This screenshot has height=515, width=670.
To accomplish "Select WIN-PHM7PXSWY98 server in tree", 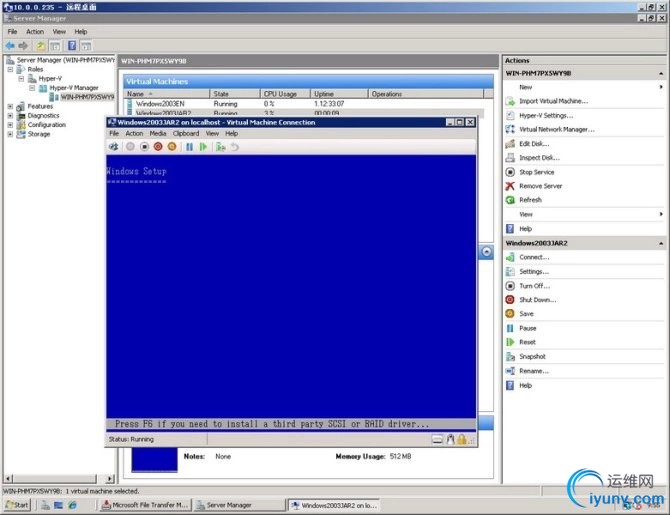I will [x=87, y=97].
